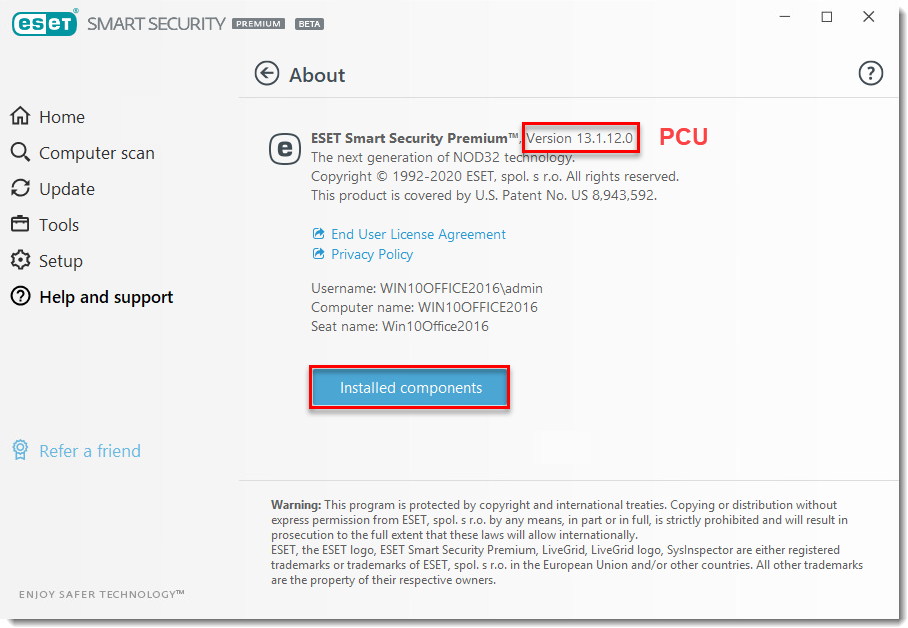
Task: Open the Tools section
Action: point(19,224)
